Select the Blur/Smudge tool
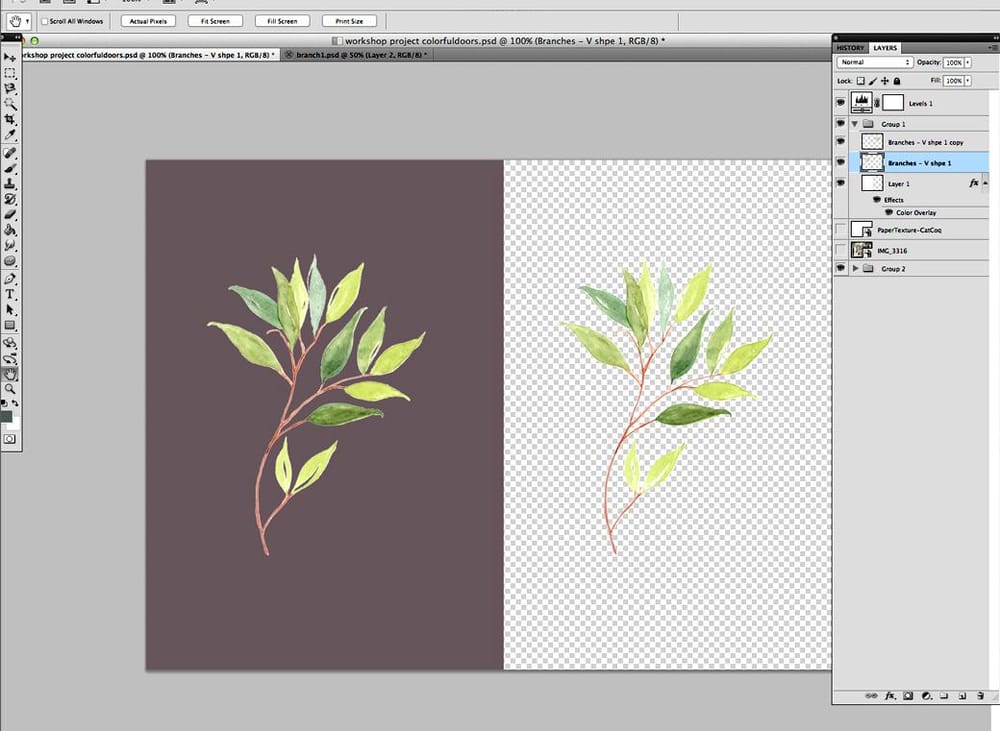The width and height of the screenshot is (1000, 731). pyautogui.click(x=10, y=245)
